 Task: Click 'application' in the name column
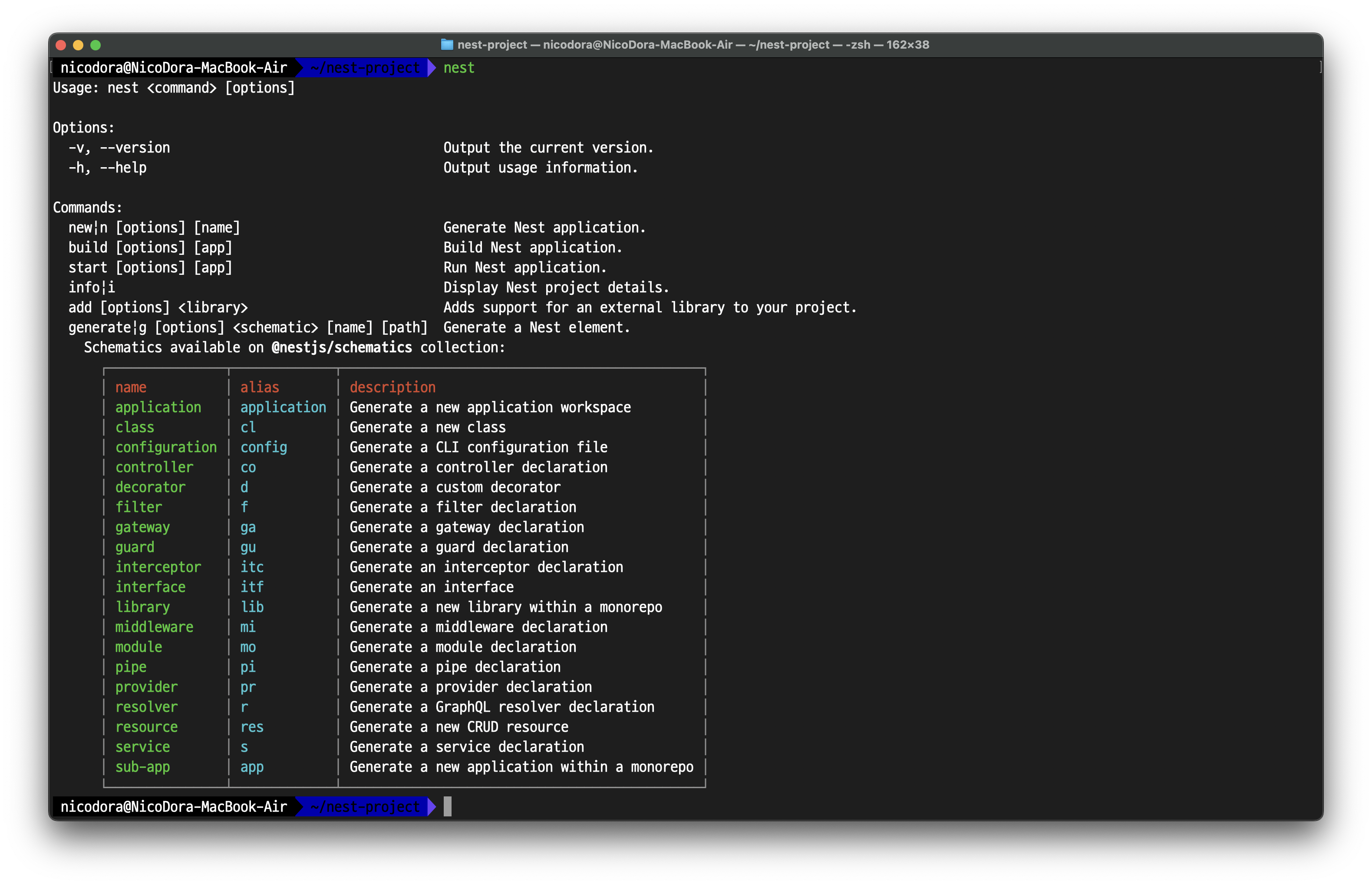[158, 407]
